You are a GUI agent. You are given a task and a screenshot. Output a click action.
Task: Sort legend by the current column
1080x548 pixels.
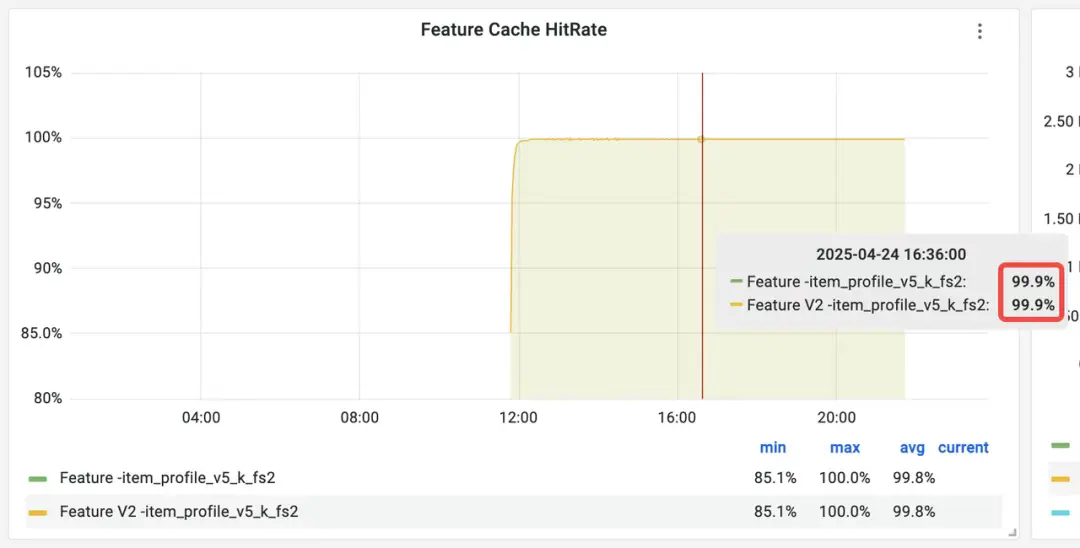click(x=963, y=448)
